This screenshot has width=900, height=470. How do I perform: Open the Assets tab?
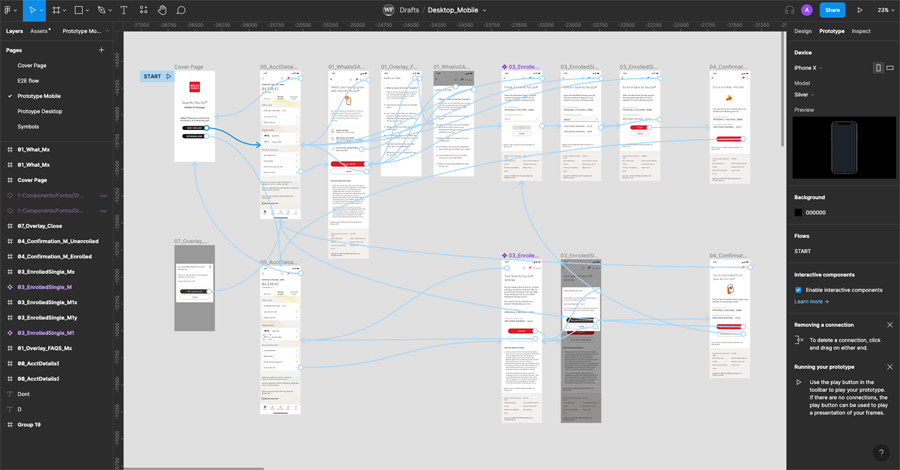pyautogui.click(x=40, y=31)
